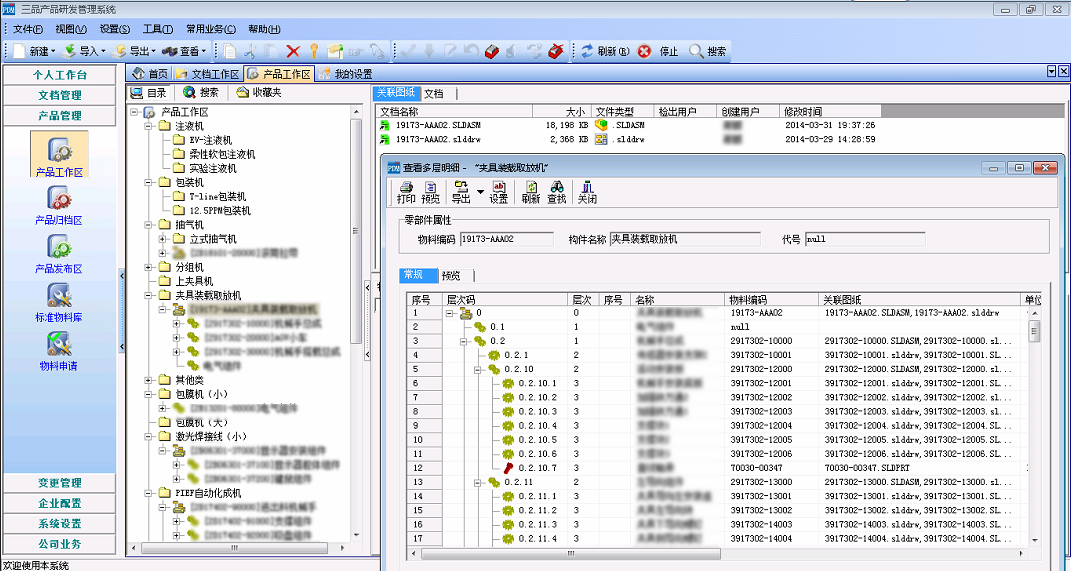Open the 工具 menu
This screenshot has width=1071, height=571.
[157, 29]
